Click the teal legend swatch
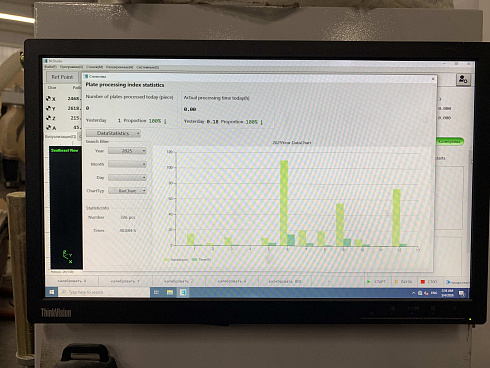 coord(194,259)
